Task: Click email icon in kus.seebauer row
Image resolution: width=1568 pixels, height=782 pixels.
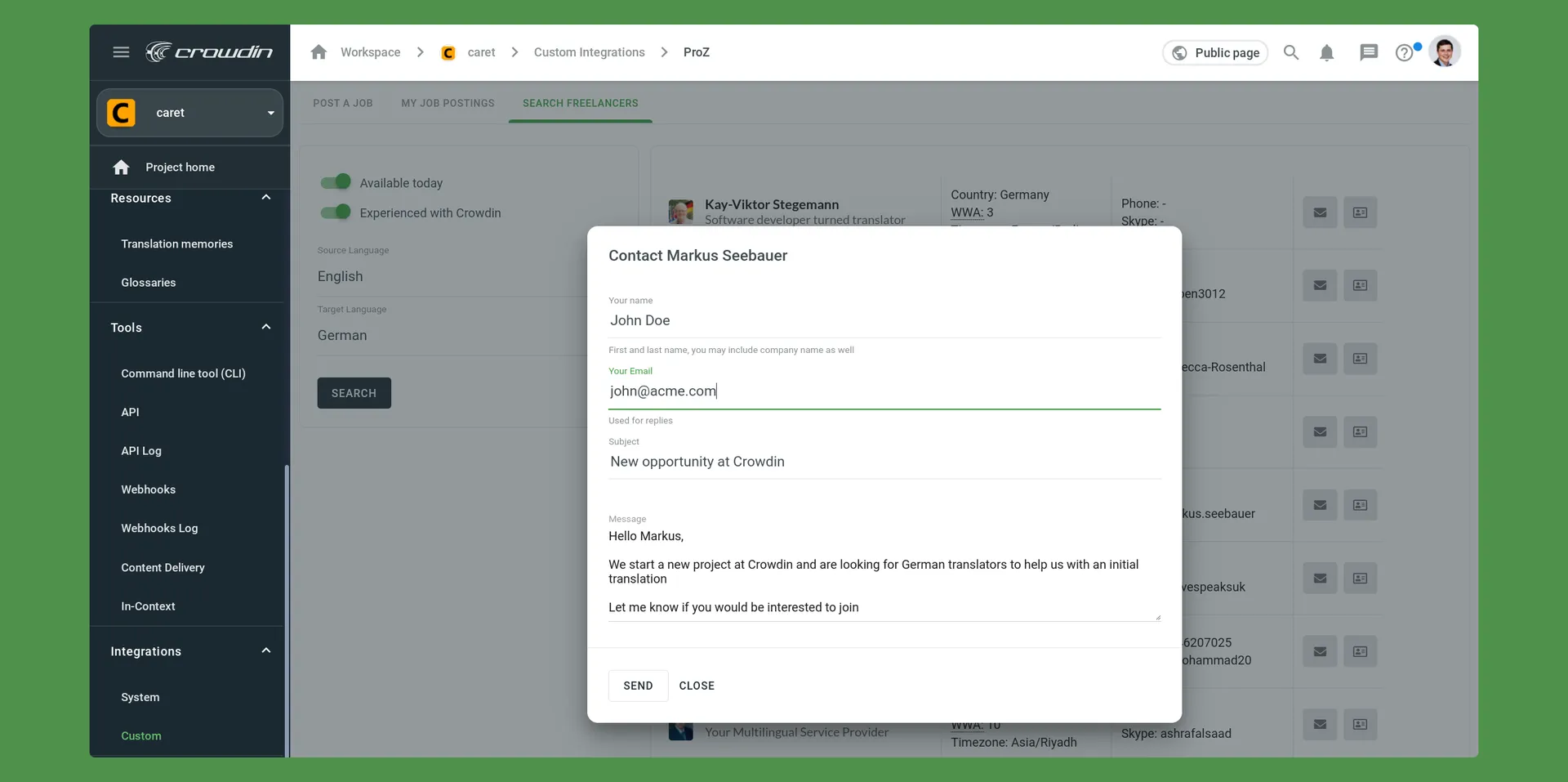Action: coord(1320,505)
